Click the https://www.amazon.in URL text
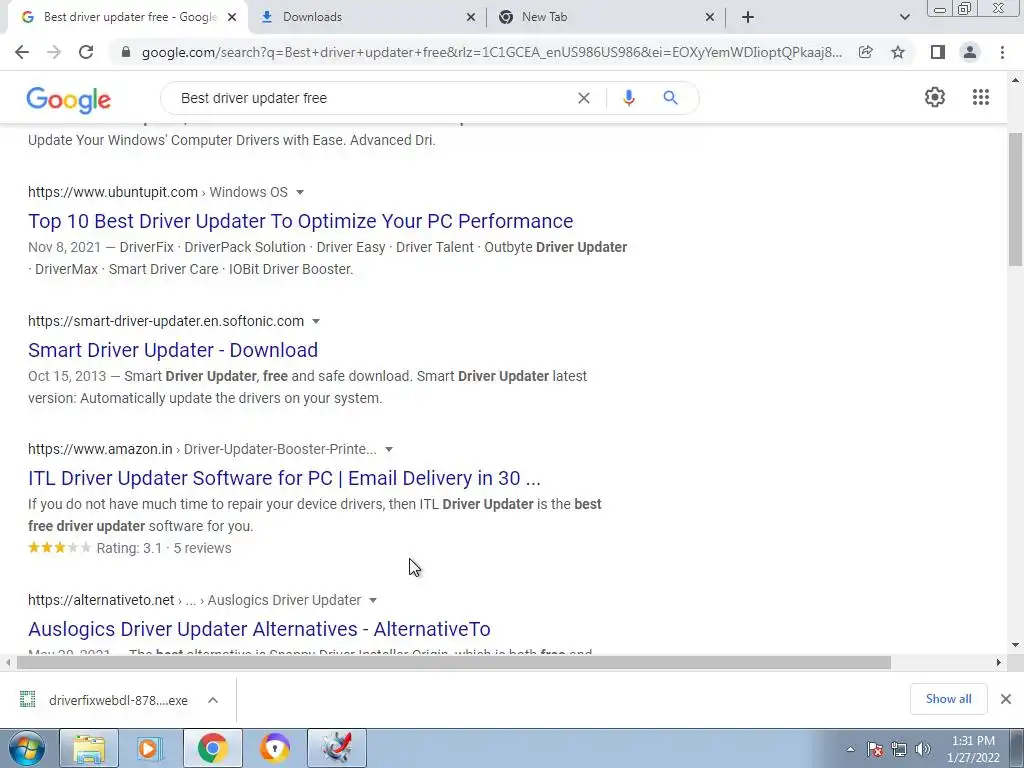The image size is (1024, 768). [100, 449]
